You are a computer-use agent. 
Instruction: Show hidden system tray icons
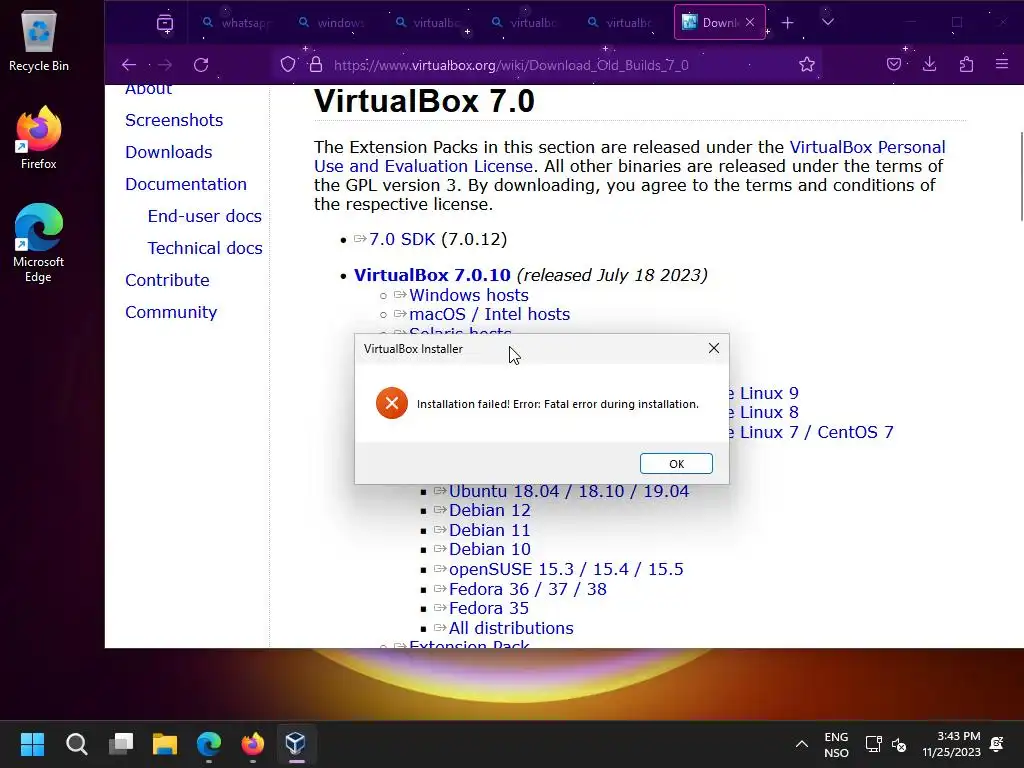[x=802, y=744]
